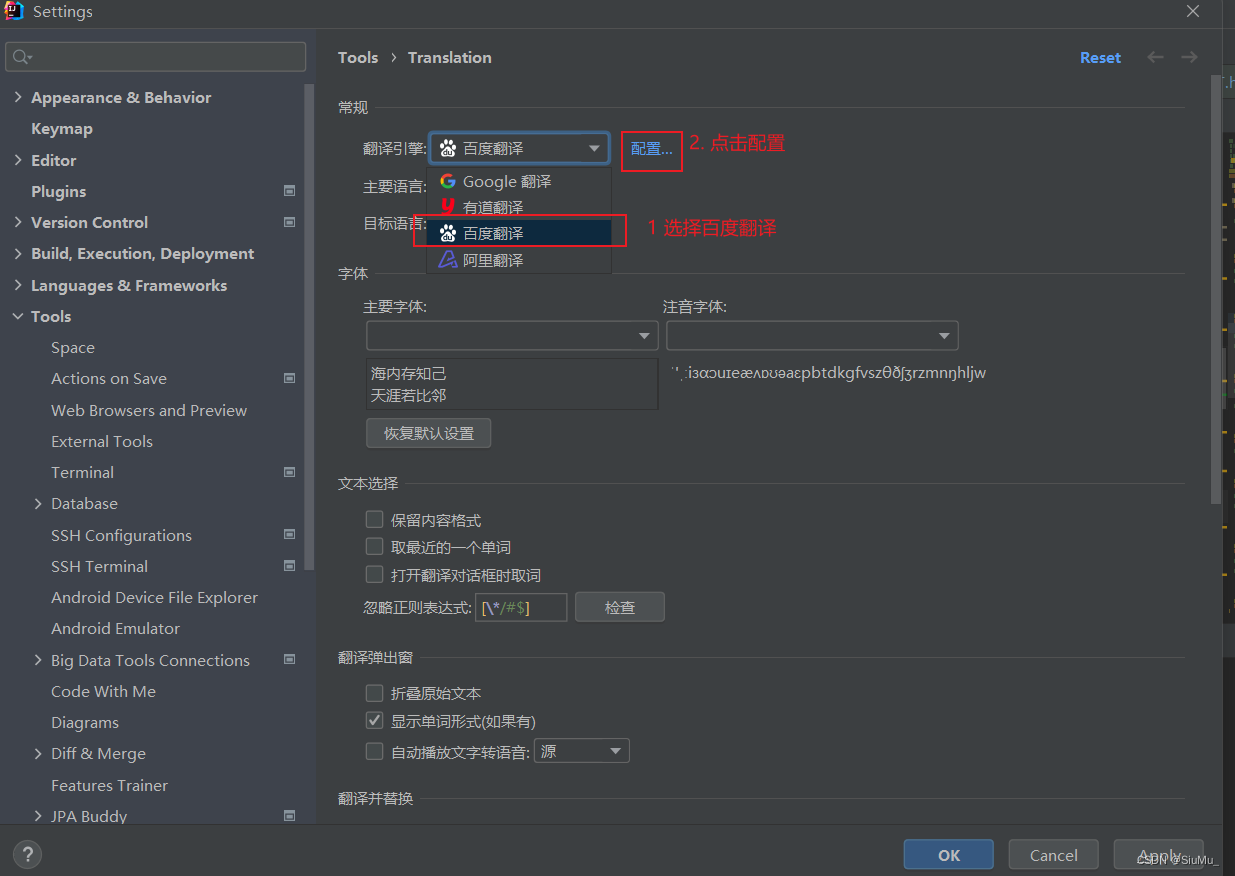
Task: Expand the Database tree node
Action: coord(38,503)
